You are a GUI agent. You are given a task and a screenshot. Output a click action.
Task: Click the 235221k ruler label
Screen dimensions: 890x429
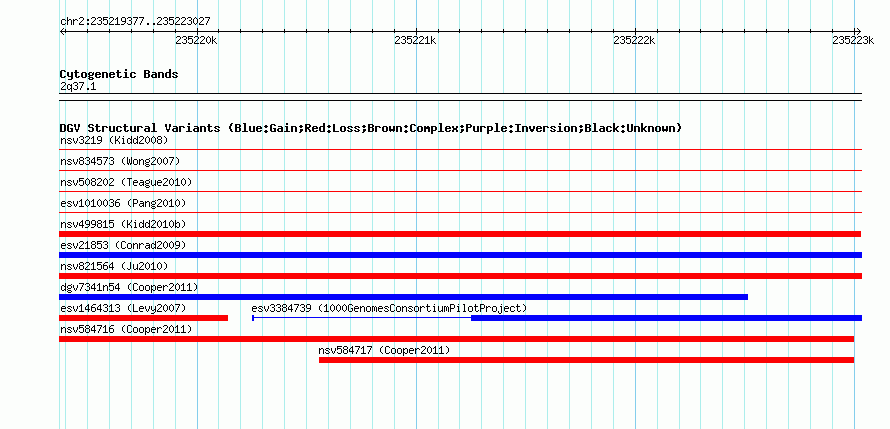point(415,40)
